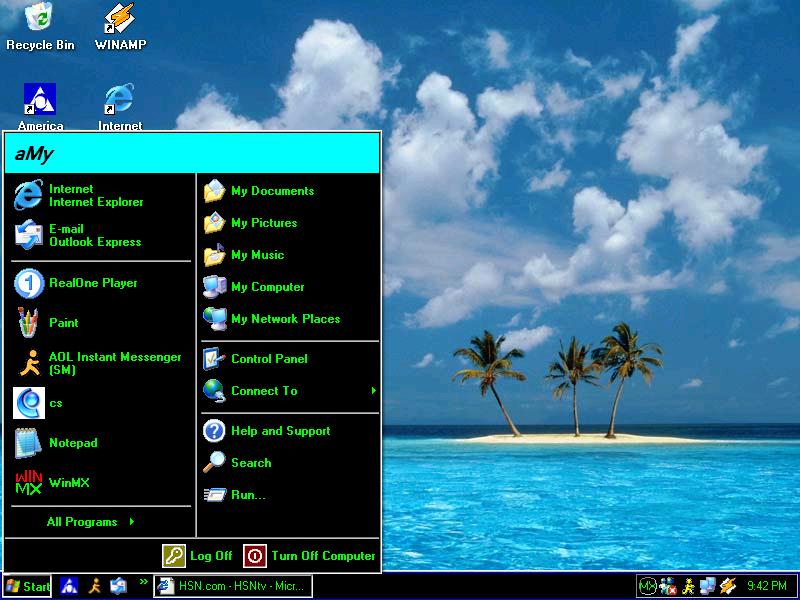The height and width of the screenshot is (600, 800).
Task: Click the Start button on taskbar
Action: click(27, 586)
